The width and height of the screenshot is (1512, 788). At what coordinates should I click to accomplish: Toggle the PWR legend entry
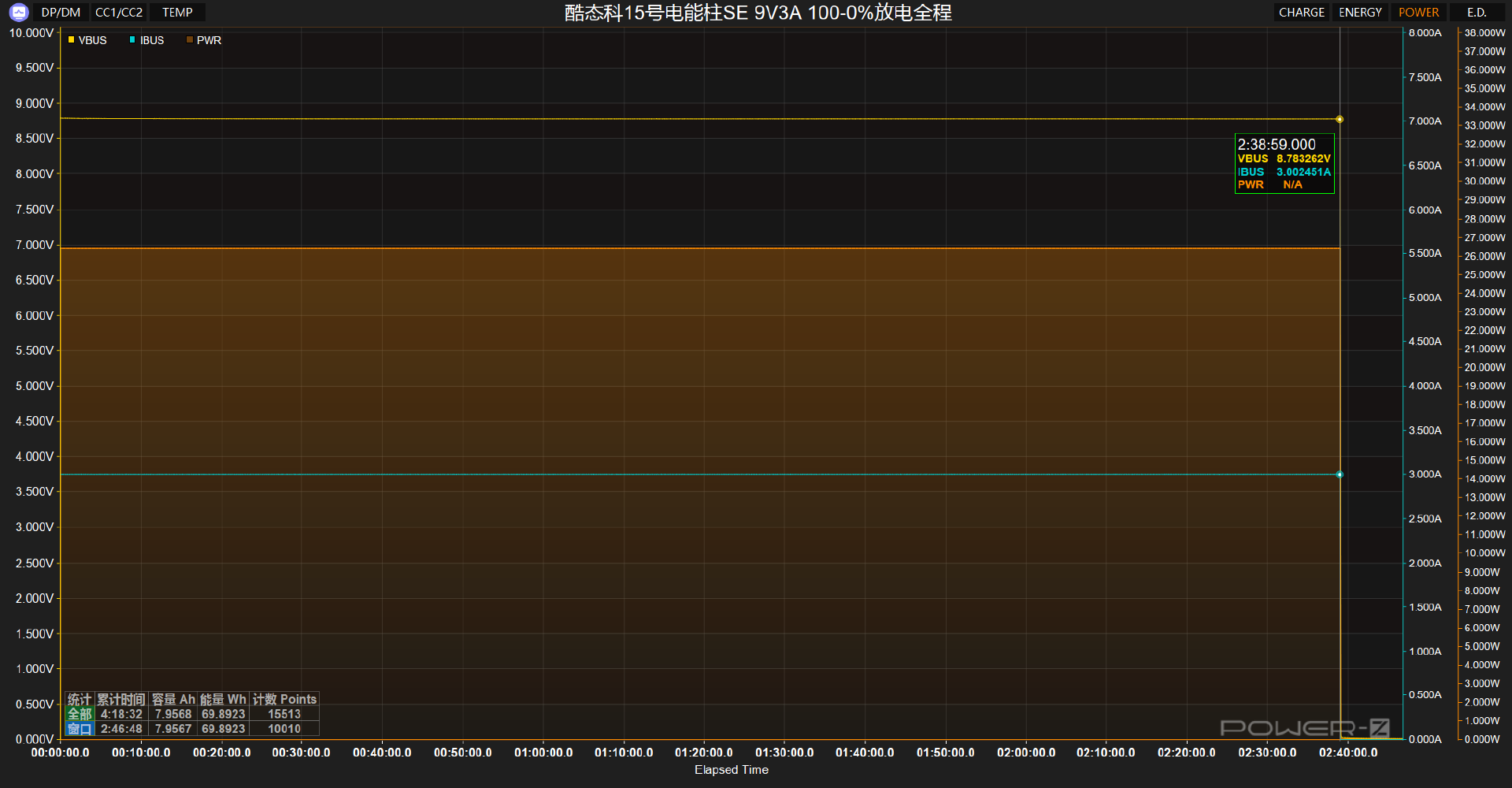[204, 40]
